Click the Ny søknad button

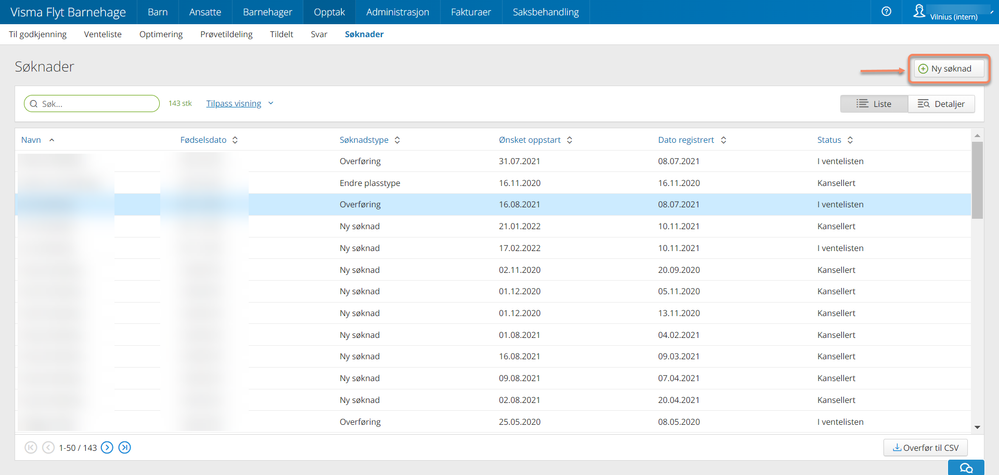tap(950, 69)
